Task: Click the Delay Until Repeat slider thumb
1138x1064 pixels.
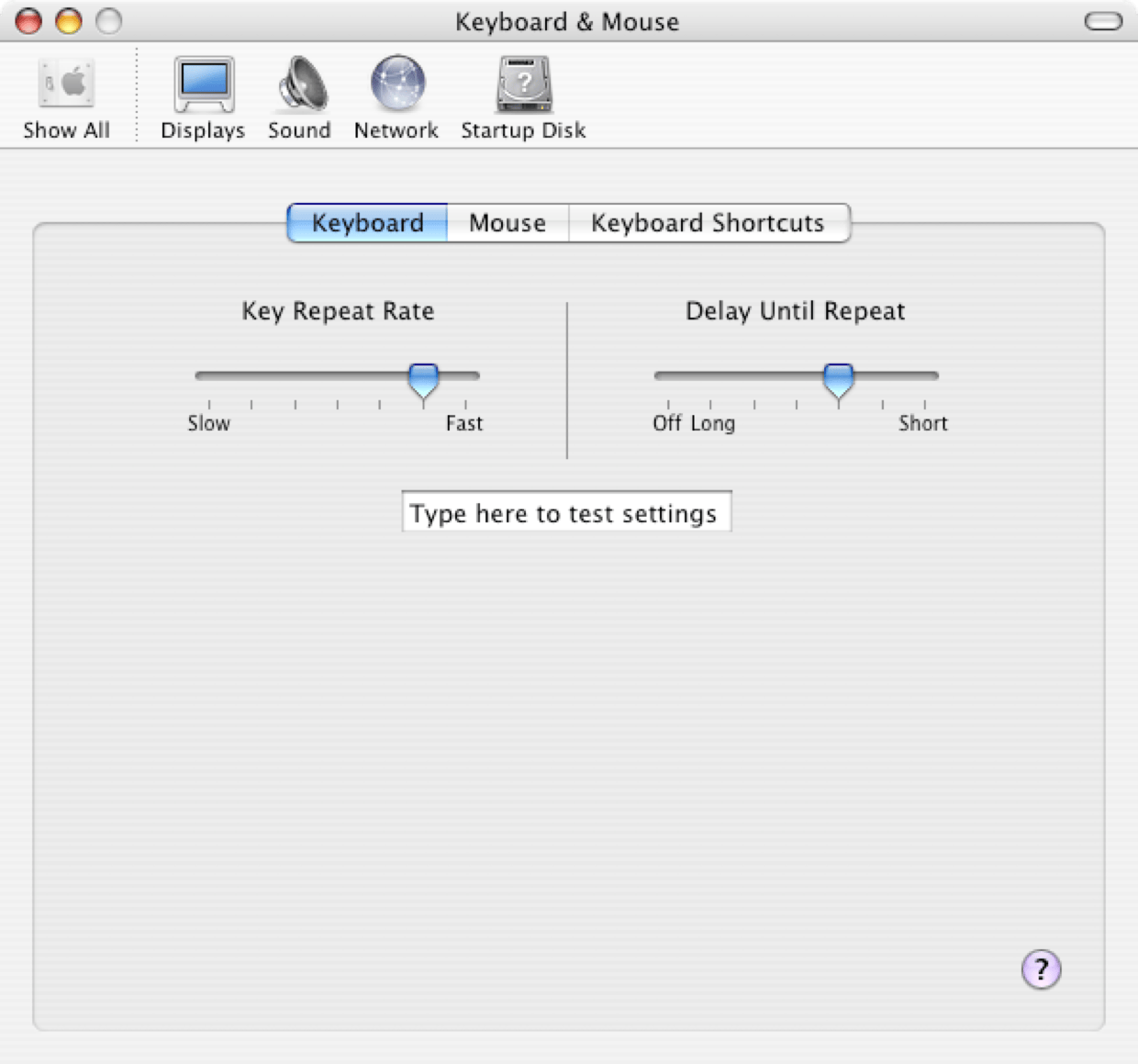Action: coord(838,380)
